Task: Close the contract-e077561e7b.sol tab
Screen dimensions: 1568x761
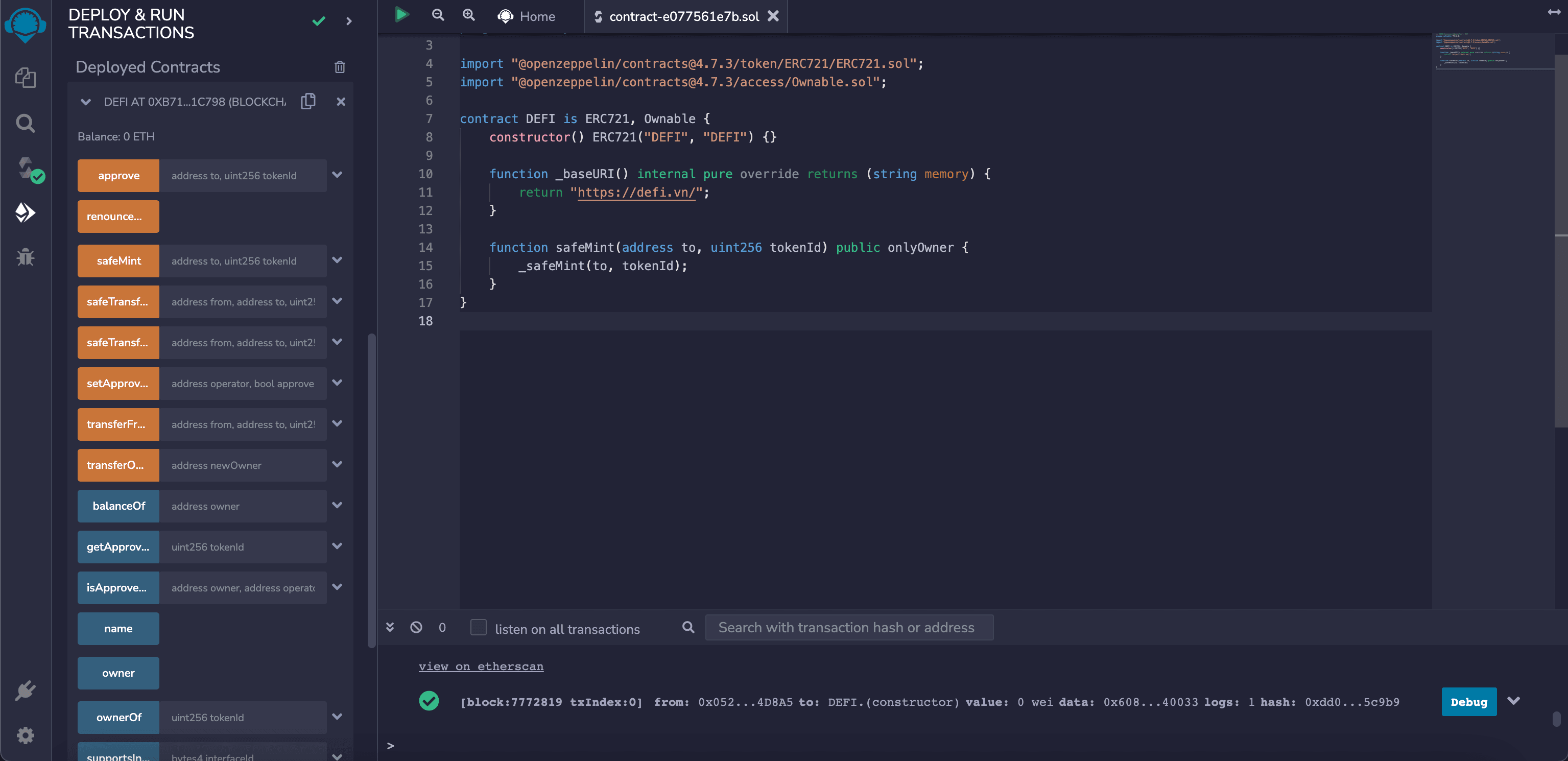Action: pyautogui.click(x=773, y=16)
